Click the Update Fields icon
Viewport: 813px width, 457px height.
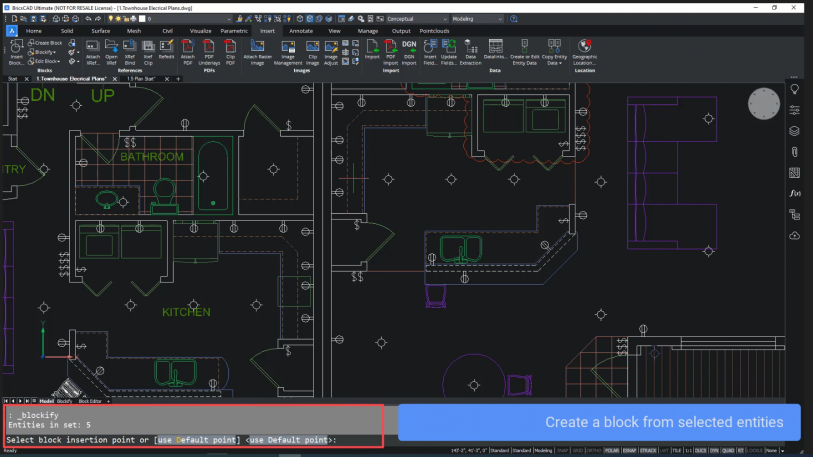(448, 52)
